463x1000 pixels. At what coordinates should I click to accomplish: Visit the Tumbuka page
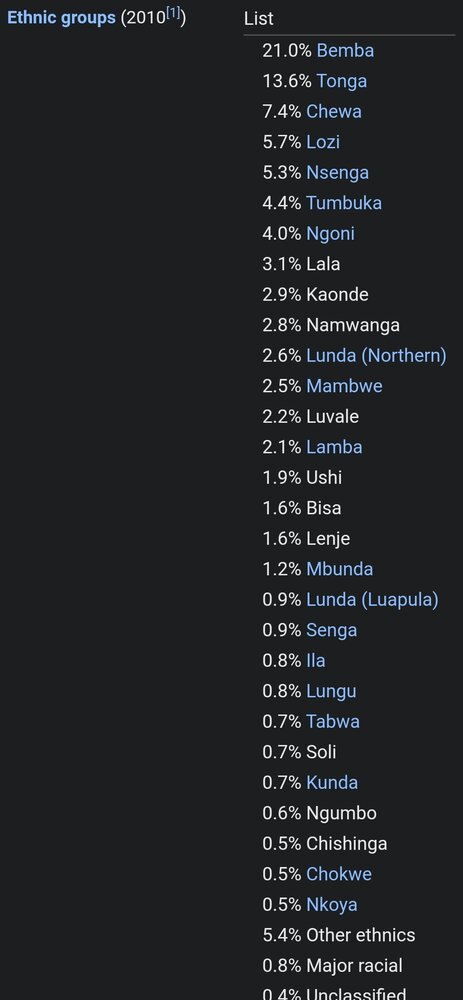[344, 203]
